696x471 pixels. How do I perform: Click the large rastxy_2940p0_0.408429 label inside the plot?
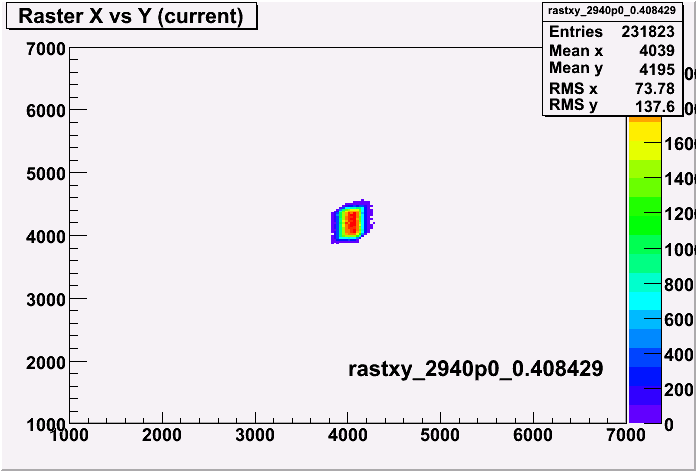pos(475,369)
